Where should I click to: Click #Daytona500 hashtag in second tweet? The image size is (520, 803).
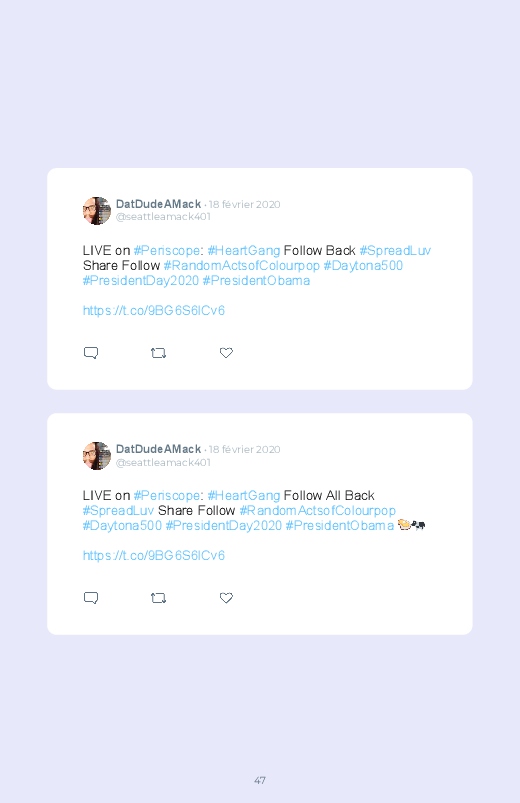click(122, 525)
